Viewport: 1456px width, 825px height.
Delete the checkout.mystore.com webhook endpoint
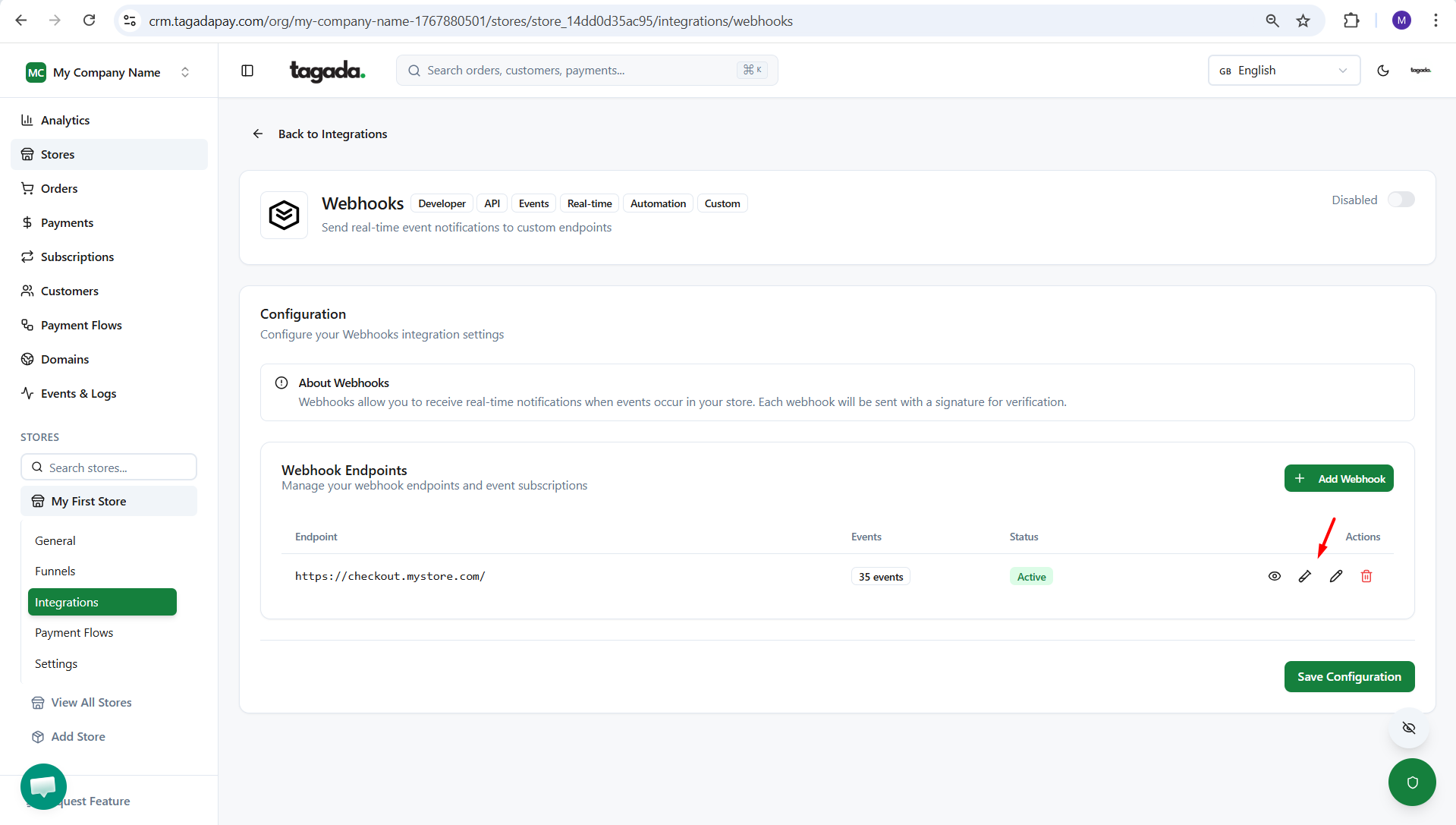tap(1366, 577)
